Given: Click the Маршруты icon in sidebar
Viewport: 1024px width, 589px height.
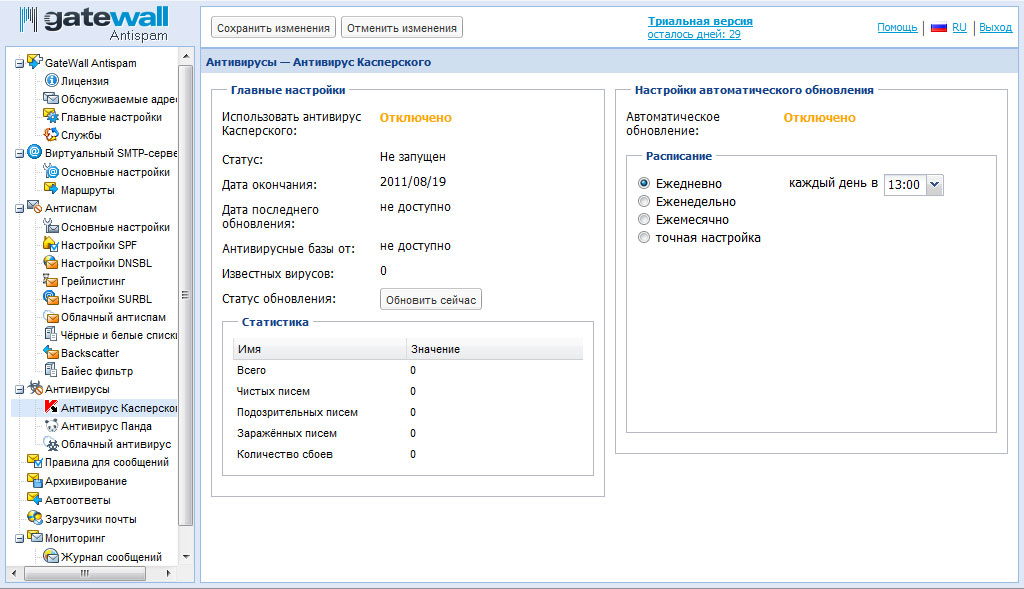Looking at the screenshot, I should [x=52, y=189].
